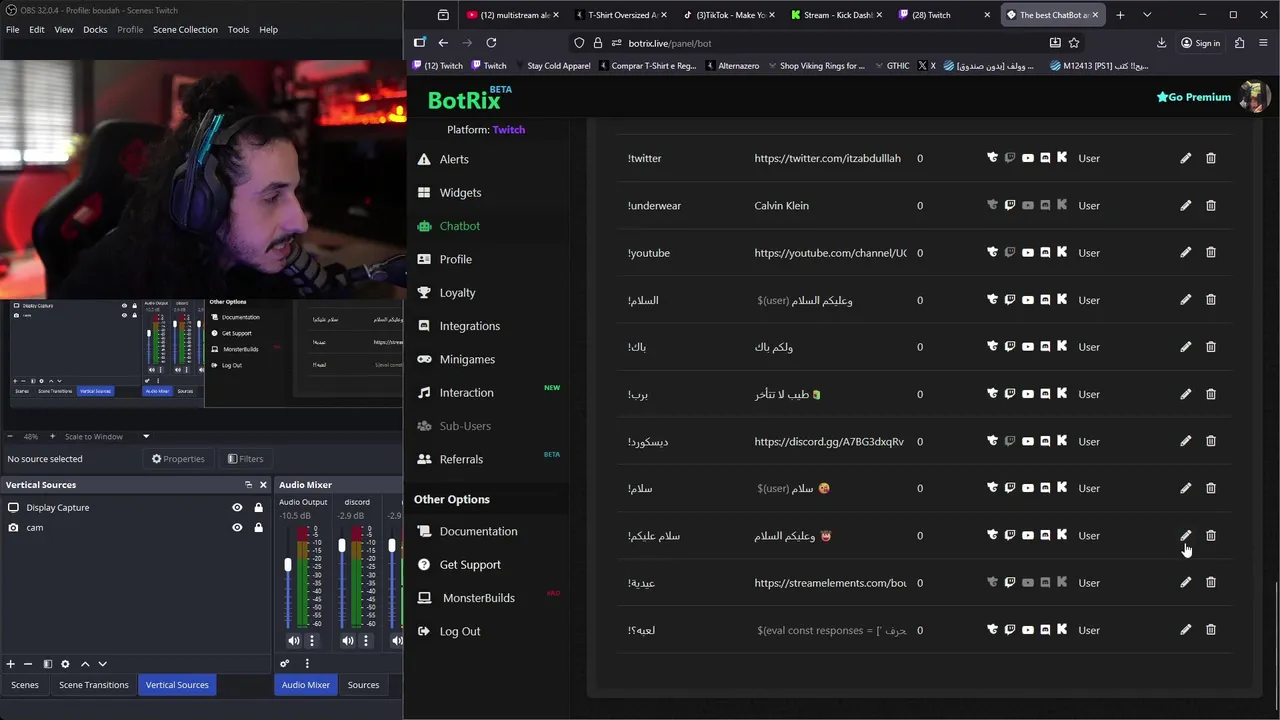
Task: Open Documentation under Other Options
Action: pos(467,531)
